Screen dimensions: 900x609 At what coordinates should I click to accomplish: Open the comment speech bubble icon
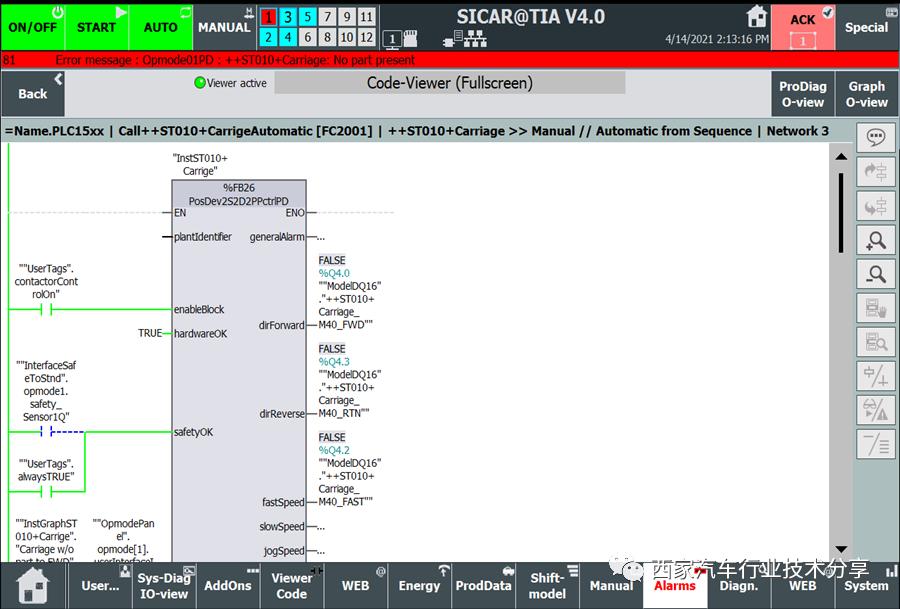click(x=876, y=138)
